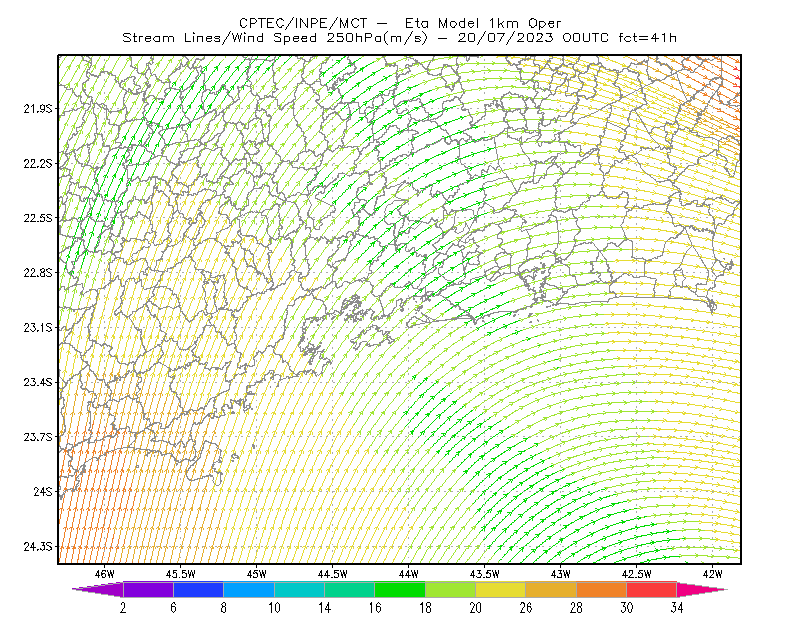Click the longitude label 45W
The height and width of the screenshot is (618, 800).
257,574
